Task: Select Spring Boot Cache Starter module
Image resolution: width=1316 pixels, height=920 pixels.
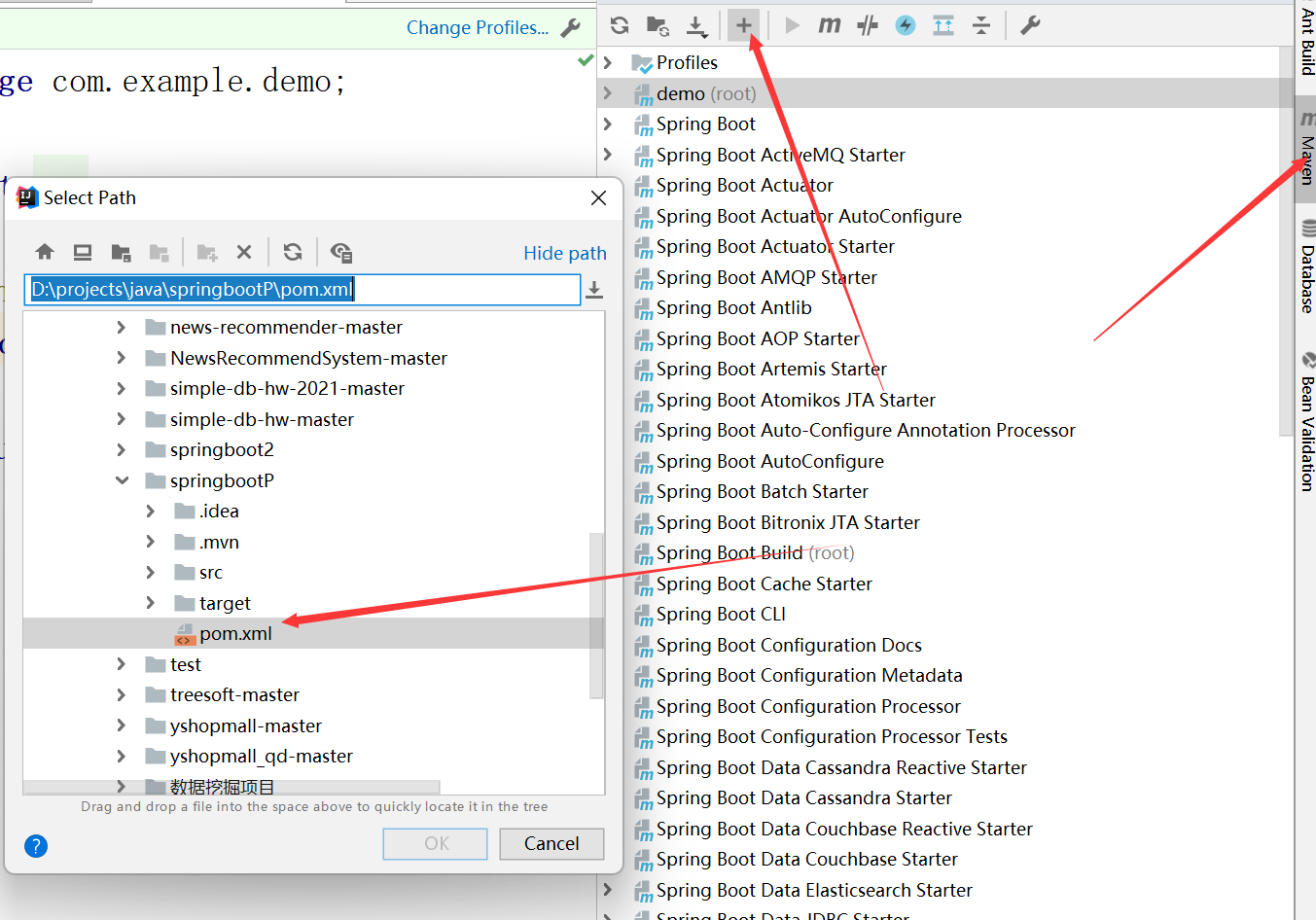Action: tap(764, 584)
